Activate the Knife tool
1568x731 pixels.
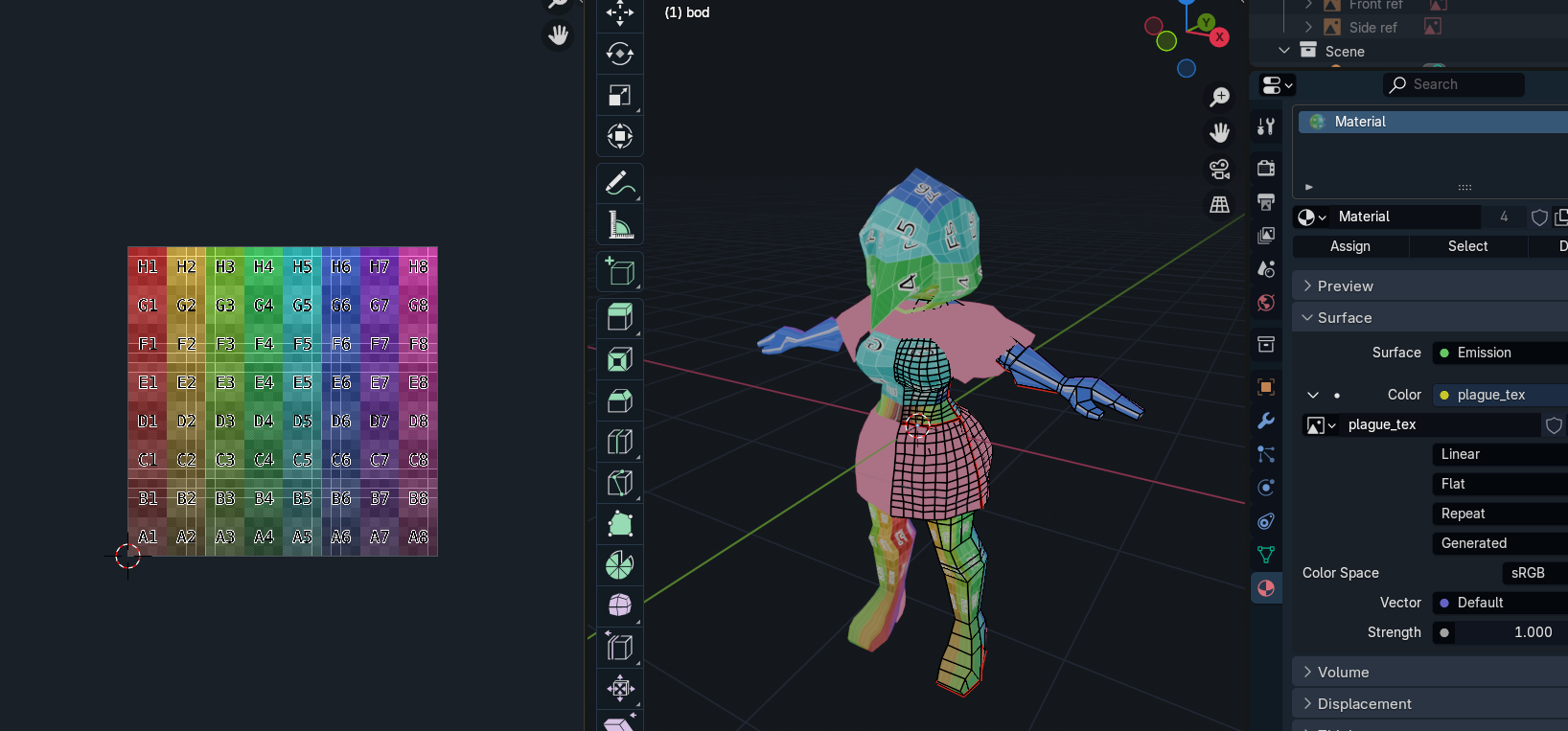[620, 483]
